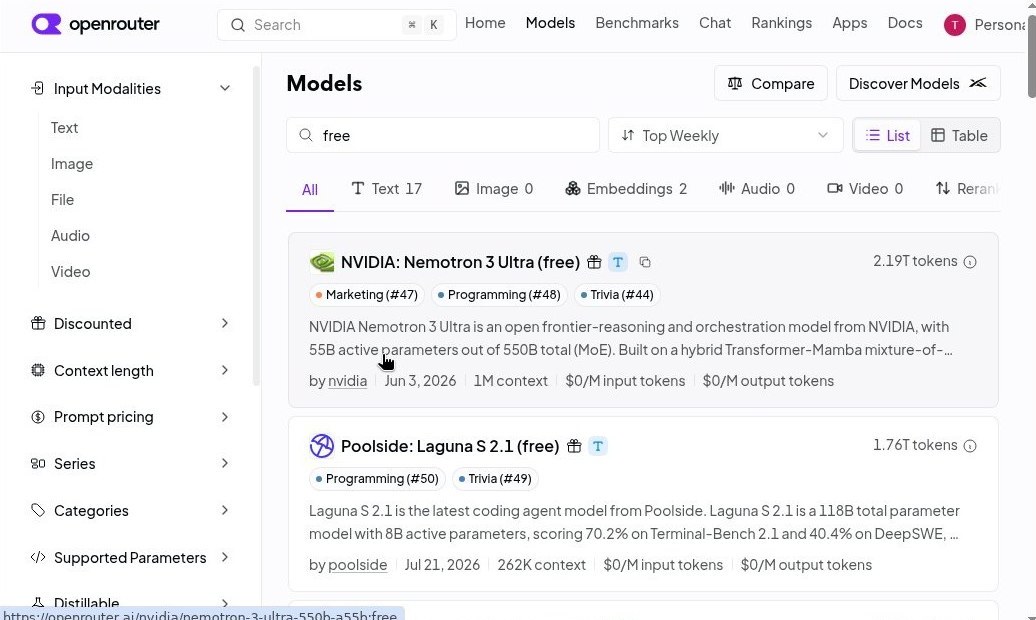Open the Poolside: Laguna S 2.1 (free) title

(450, 446)
